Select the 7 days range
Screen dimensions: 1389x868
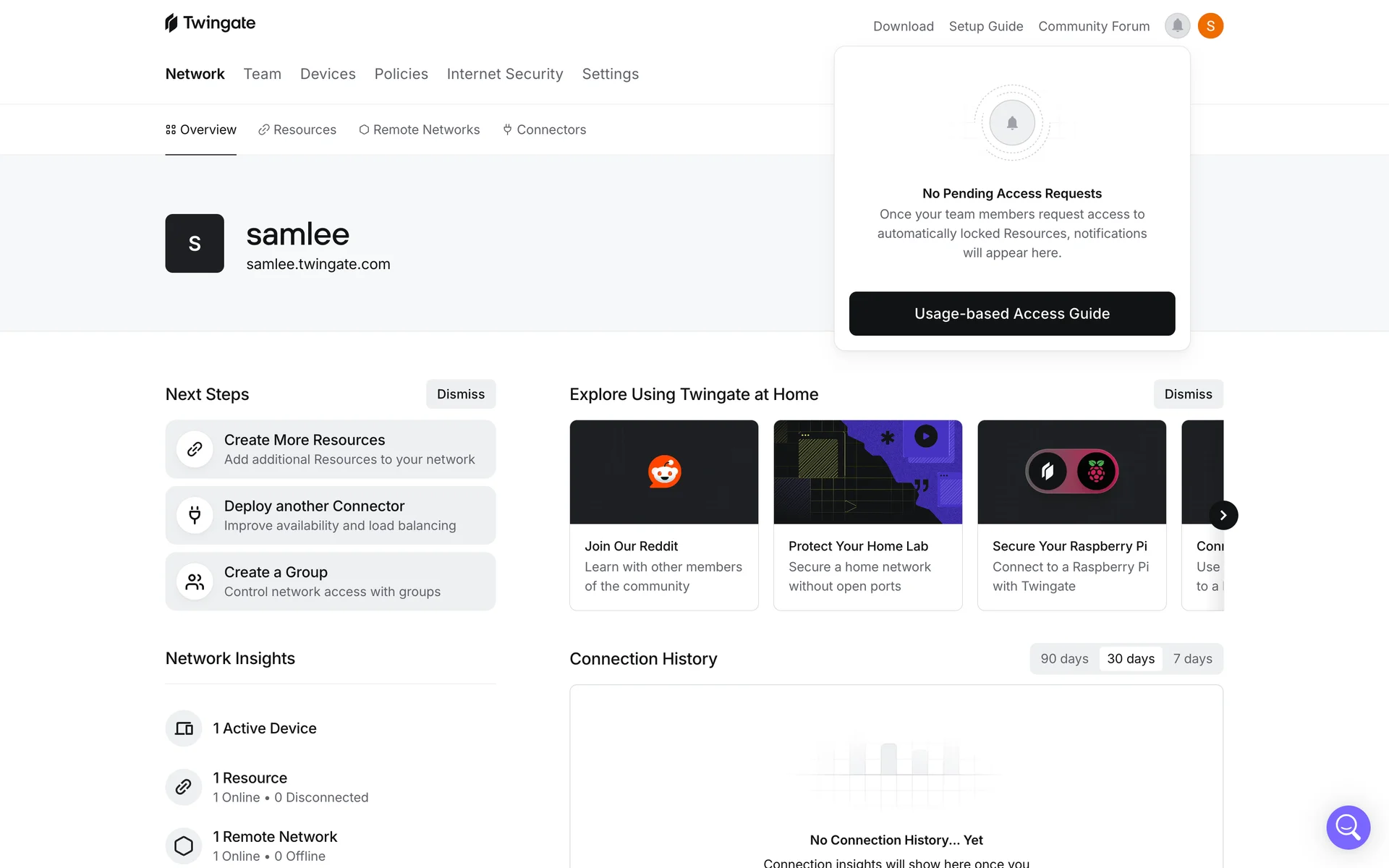pyautogui.click(x=1192, y=659)
